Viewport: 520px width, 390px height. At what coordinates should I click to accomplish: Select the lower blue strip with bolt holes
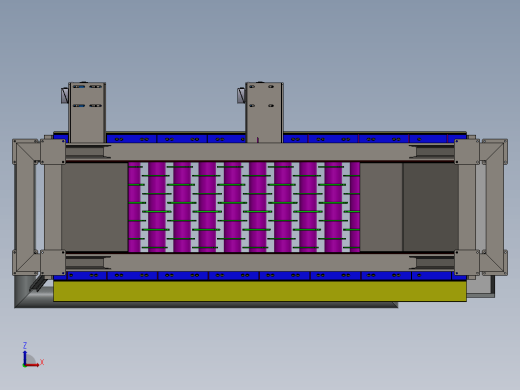(x=260, y=276)
